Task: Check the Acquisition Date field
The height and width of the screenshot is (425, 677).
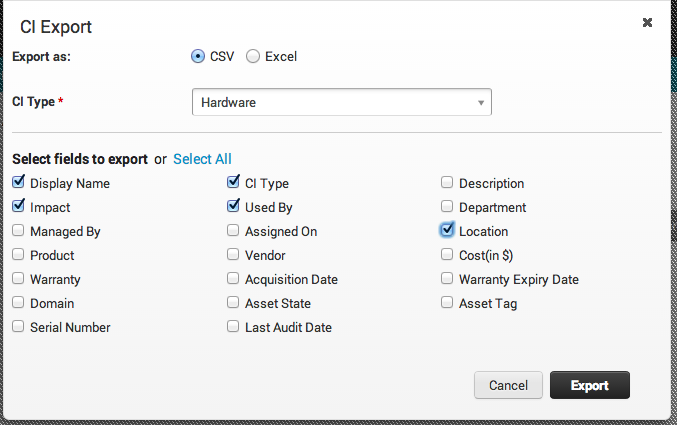Action: click(233, 279)
